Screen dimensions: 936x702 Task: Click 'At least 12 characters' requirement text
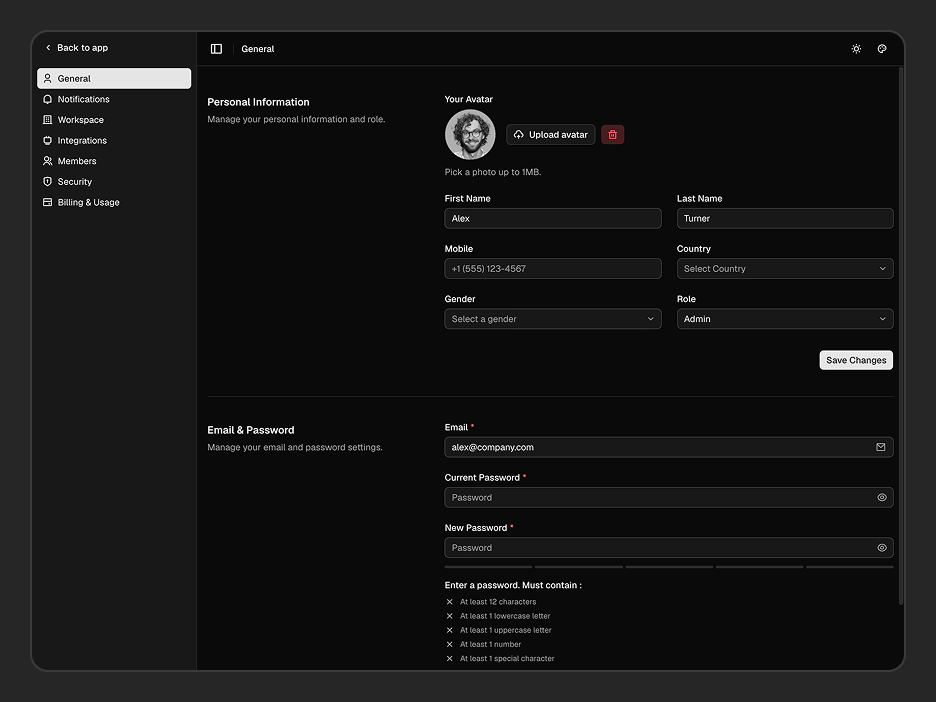[x=498, y=602]
